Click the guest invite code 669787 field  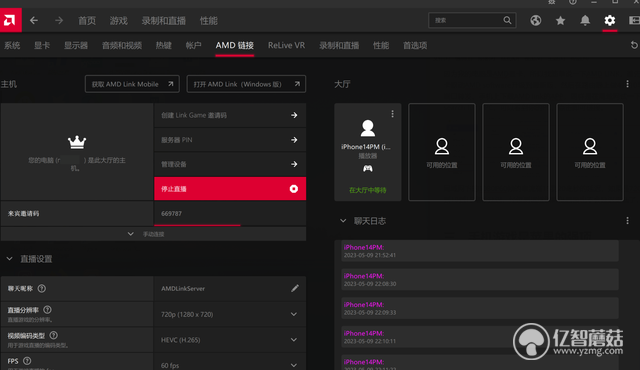[x=230, y=213]
